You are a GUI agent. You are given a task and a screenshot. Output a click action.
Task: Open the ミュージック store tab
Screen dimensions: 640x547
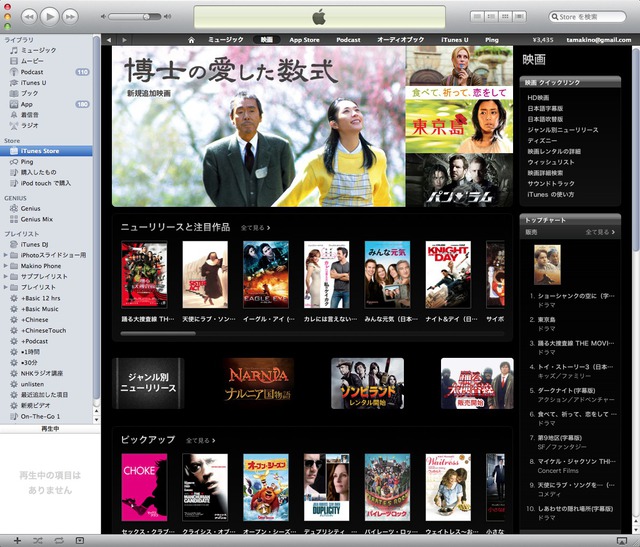[x=226, y=40]
